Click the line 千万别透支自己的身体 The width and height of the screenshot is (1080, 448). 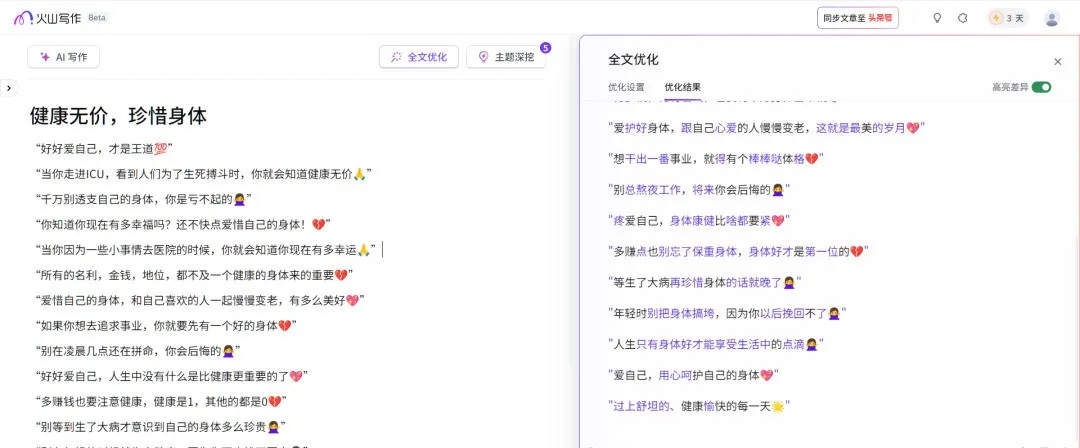point(143,199)
